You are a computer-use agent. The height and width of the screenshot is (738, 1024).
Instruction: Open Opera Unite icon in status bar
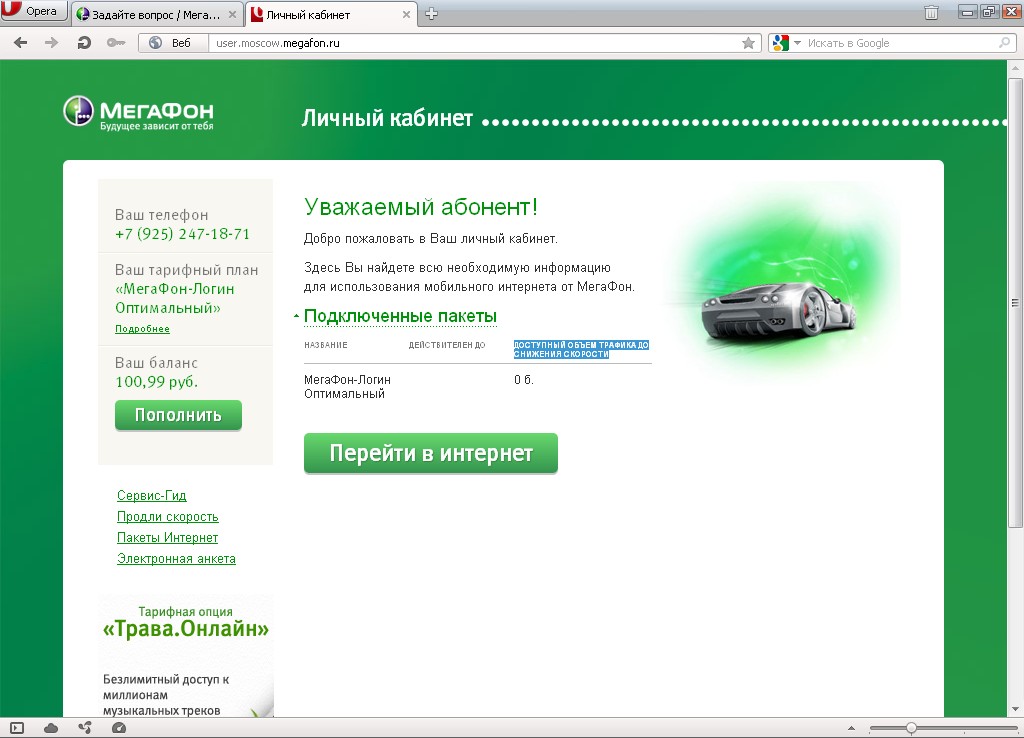pyautogui.click(x=85, y=728)
